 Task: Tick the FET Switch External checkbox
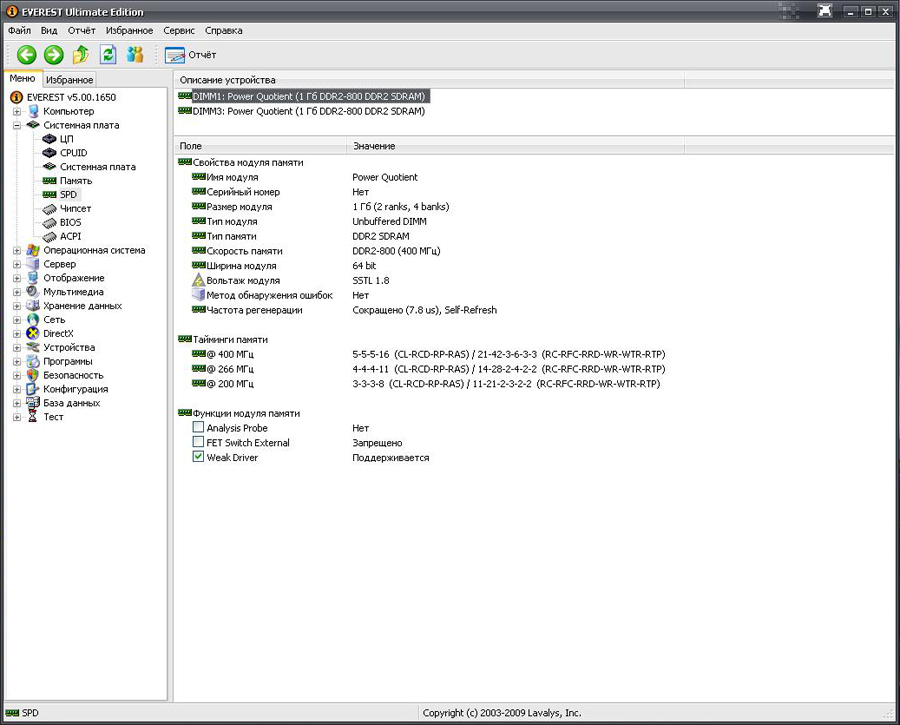pyautogui.click(x=198, y=442)
